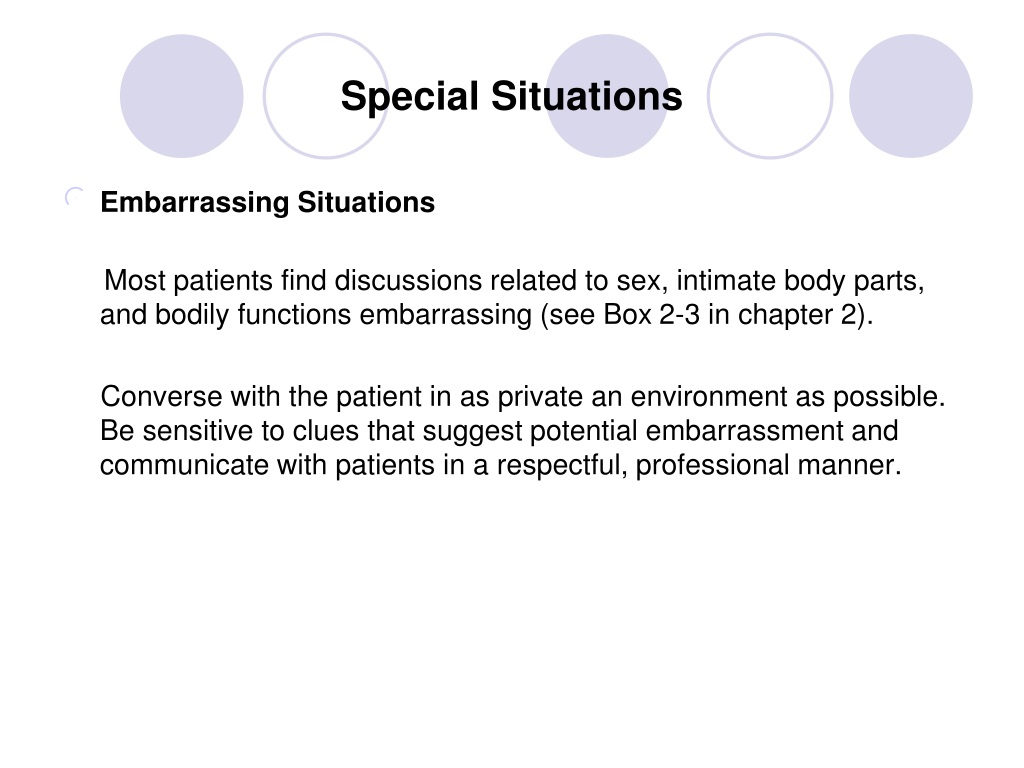
Task: Click the last filled lavender circle
Action: point(911,96)
